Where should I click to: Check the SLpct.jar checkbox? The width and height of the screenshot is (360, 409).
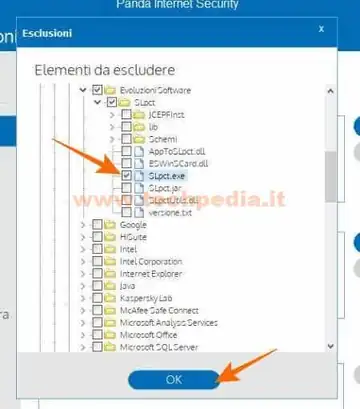[126, 188]
